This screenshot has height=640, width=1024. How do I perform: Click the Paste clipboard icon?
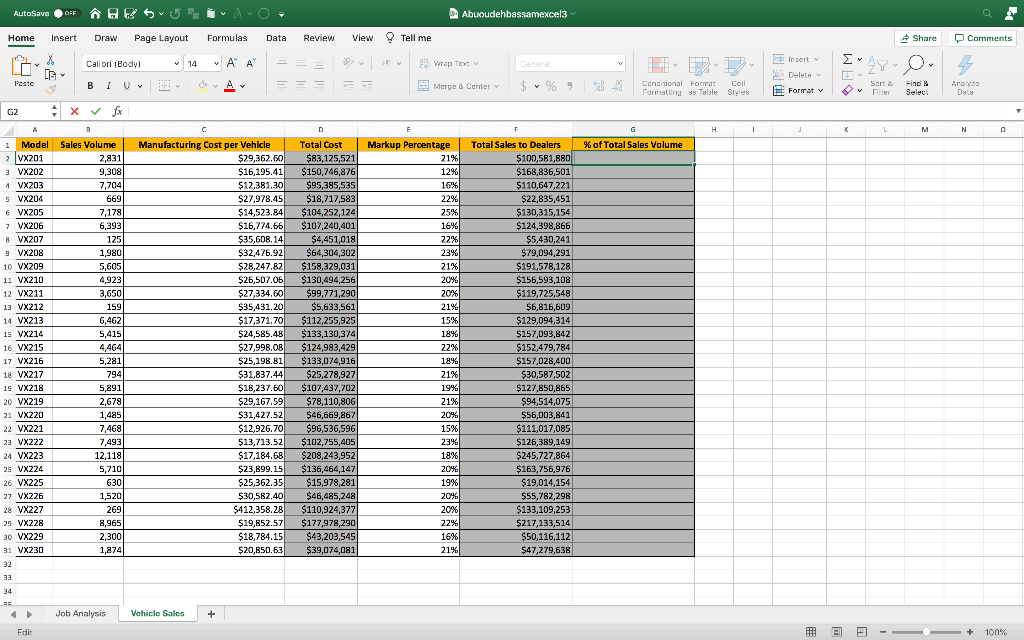click(x=22, y=65)
